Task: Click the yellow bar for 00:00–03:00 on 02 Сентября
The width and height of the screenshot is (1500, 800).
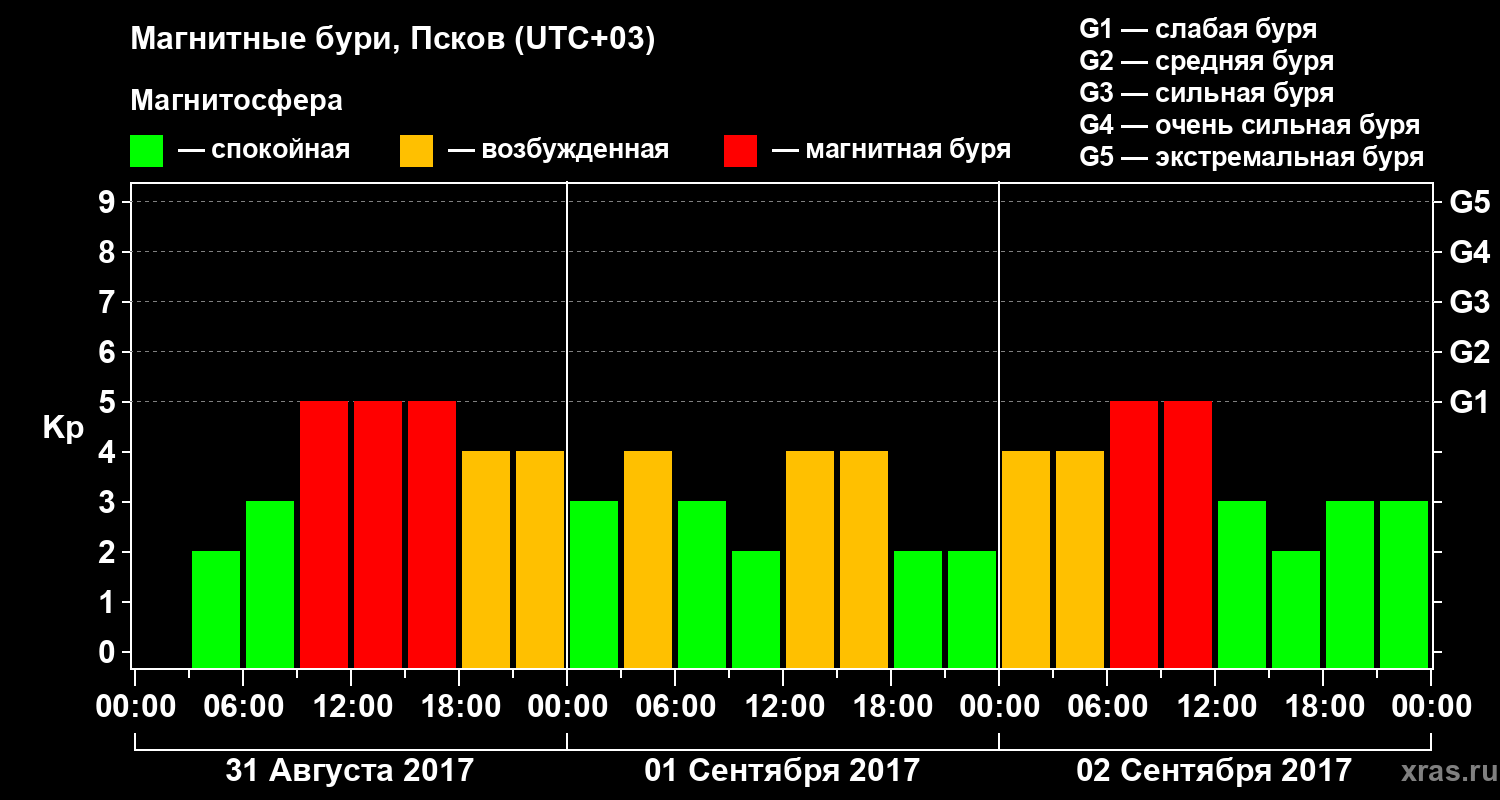Action: 1026,560
